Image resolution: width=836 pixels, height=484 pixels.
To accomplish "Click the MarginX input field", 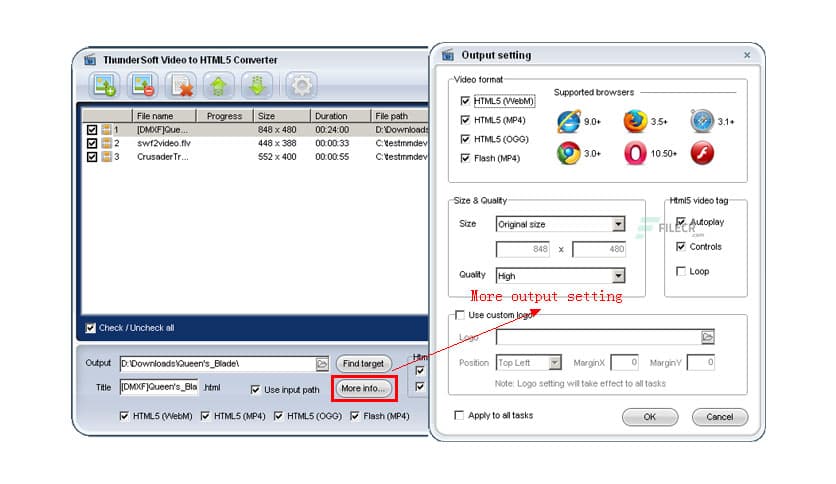I will [624, 362].
